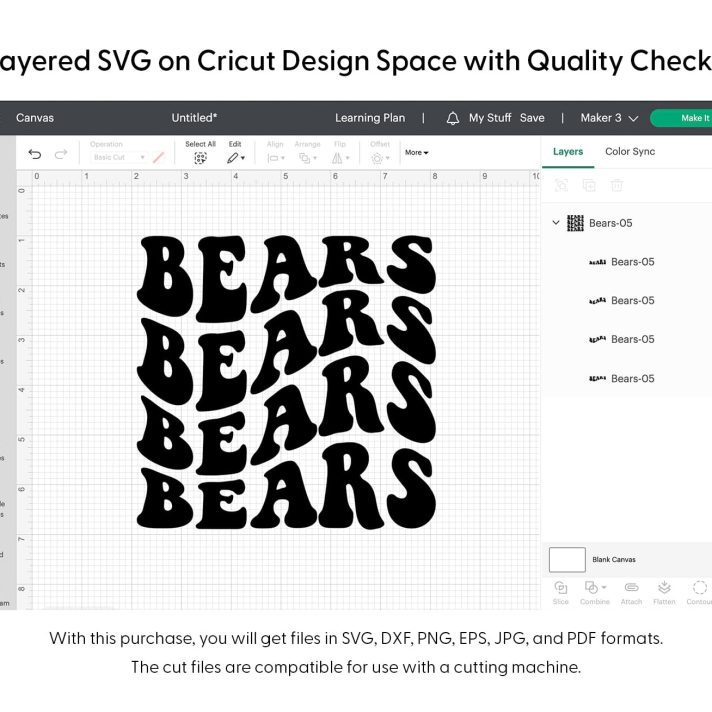The width and height of the screenshot is (712, 712).
Task: Click the Contour tool
Action: click(x=699, y=593)
